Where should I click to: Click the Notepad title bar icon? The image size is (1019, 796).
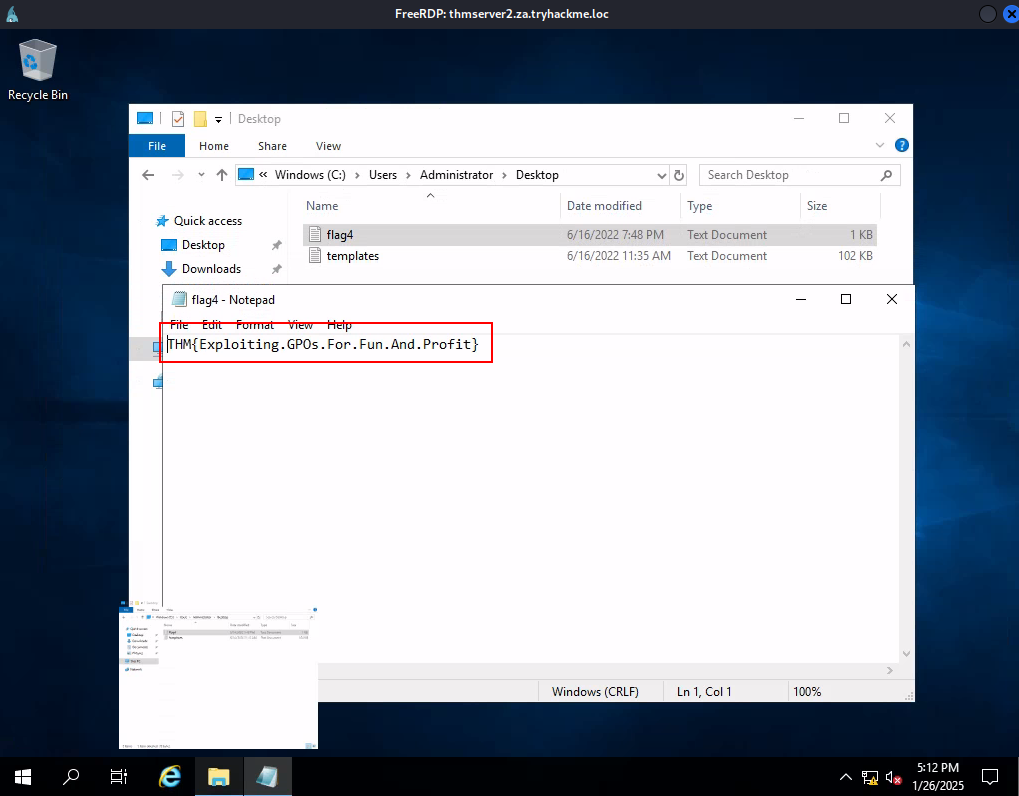[179, 300]
